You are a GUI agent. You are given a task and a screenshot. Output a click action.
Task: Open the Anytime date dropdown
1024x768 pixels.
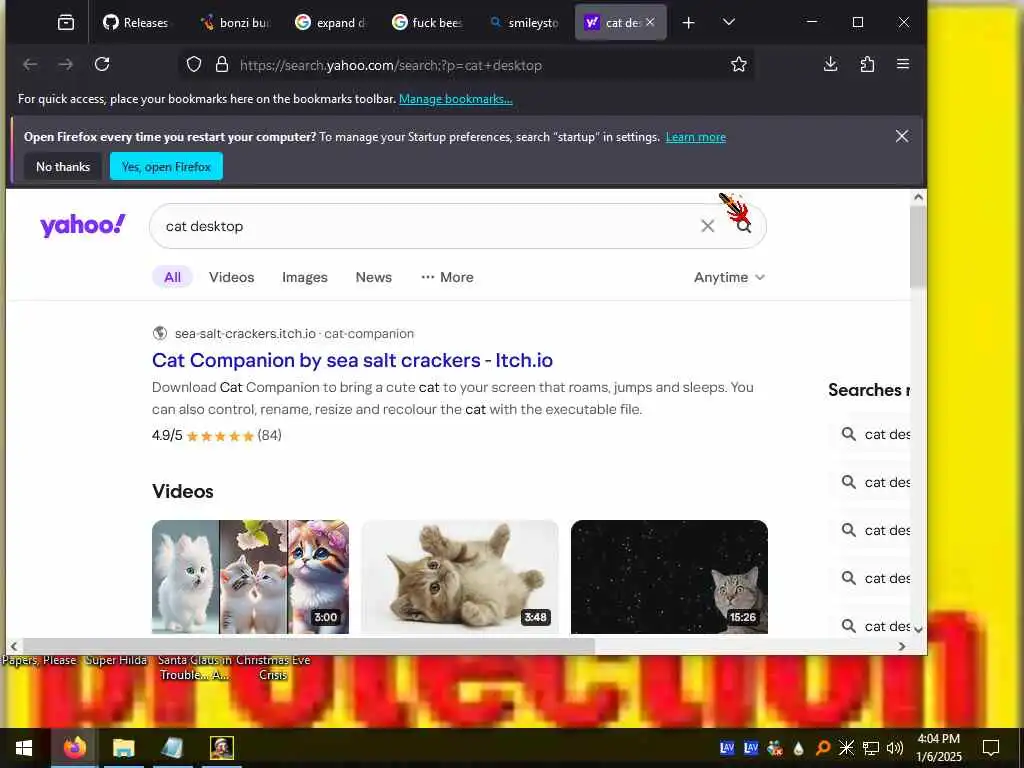(x=729, y=277)
